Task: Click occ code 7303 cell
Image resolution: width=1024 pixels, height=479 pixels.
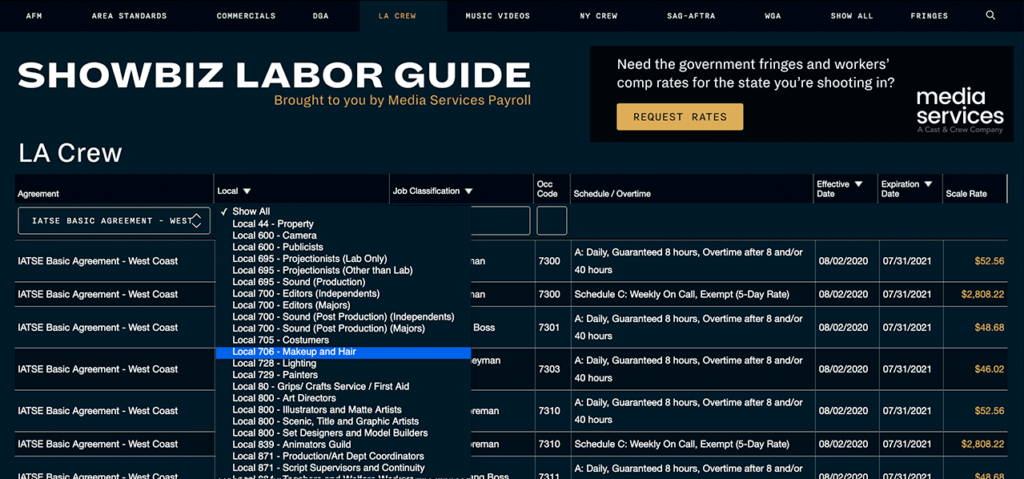Action: tap(549, 369)
